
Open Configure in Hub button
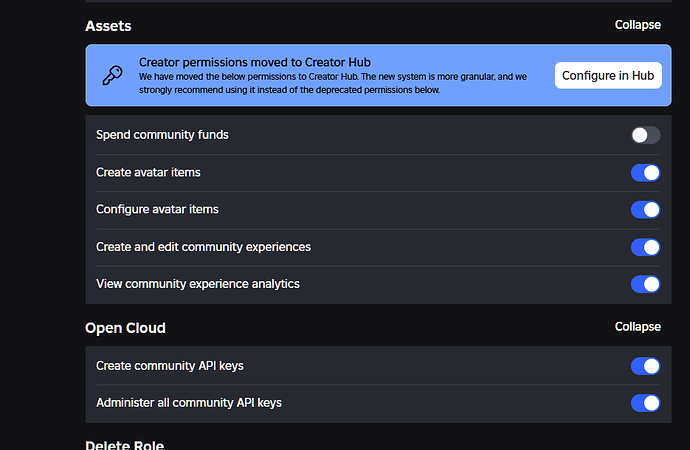coord(608,76)
